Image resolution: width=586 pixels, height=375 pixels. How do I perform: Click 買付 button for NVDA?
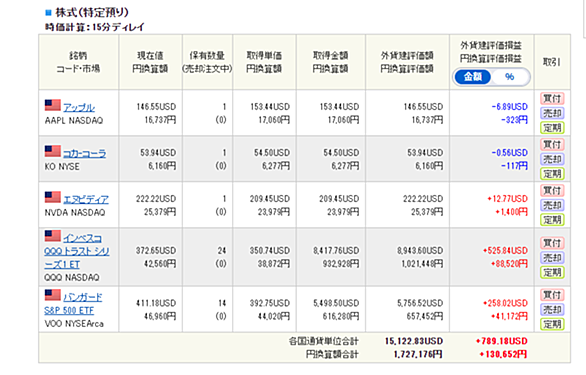(552, 191)
